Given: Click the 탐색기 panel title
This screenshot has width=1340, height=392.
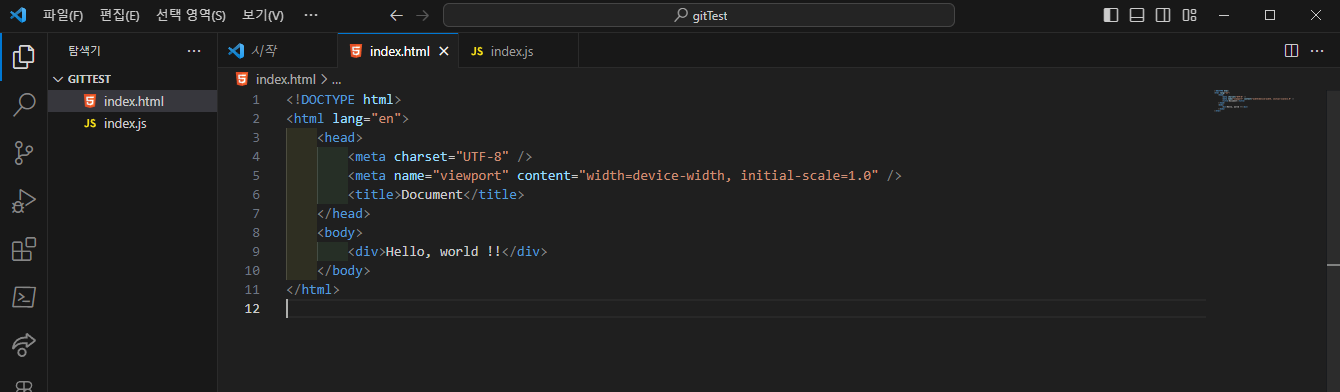Looking at the screenshot, I should (84, 51).
